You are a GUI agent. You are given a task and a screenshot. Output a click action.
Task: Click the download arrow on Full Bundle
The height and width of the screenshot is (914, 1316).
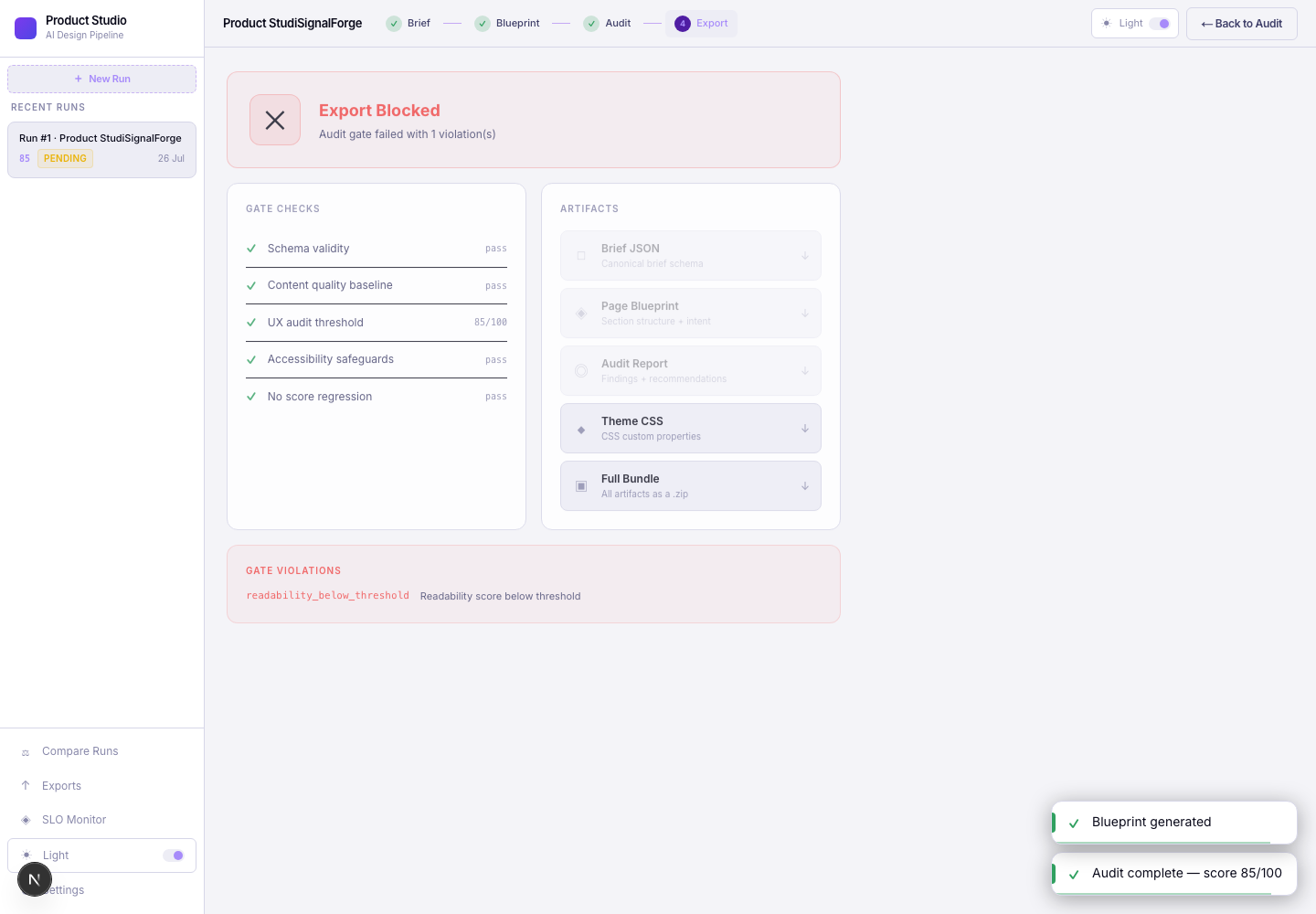pos(805,486)
